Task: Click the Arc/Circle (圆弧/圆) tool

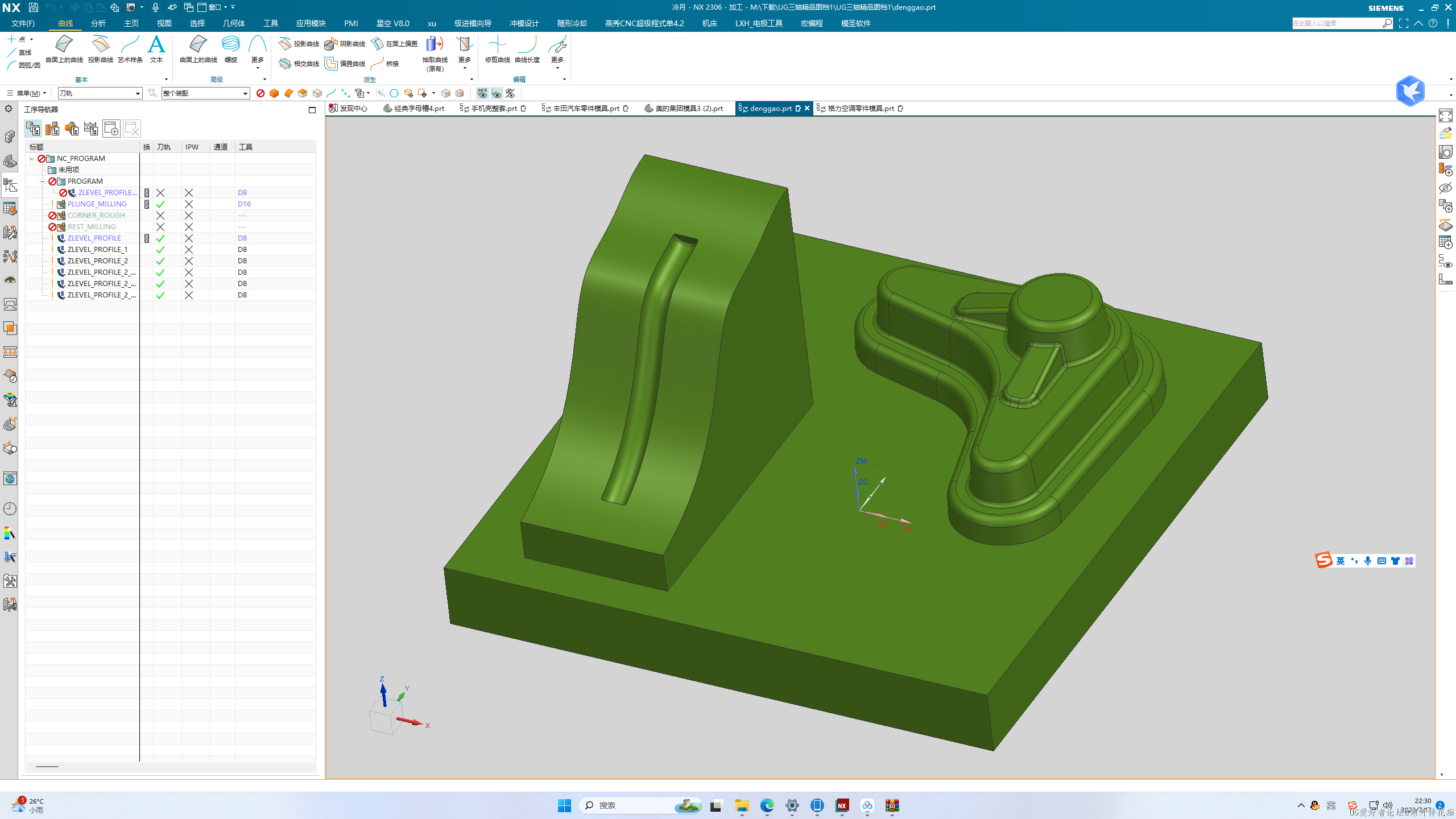Action: [x=24, y=65]
